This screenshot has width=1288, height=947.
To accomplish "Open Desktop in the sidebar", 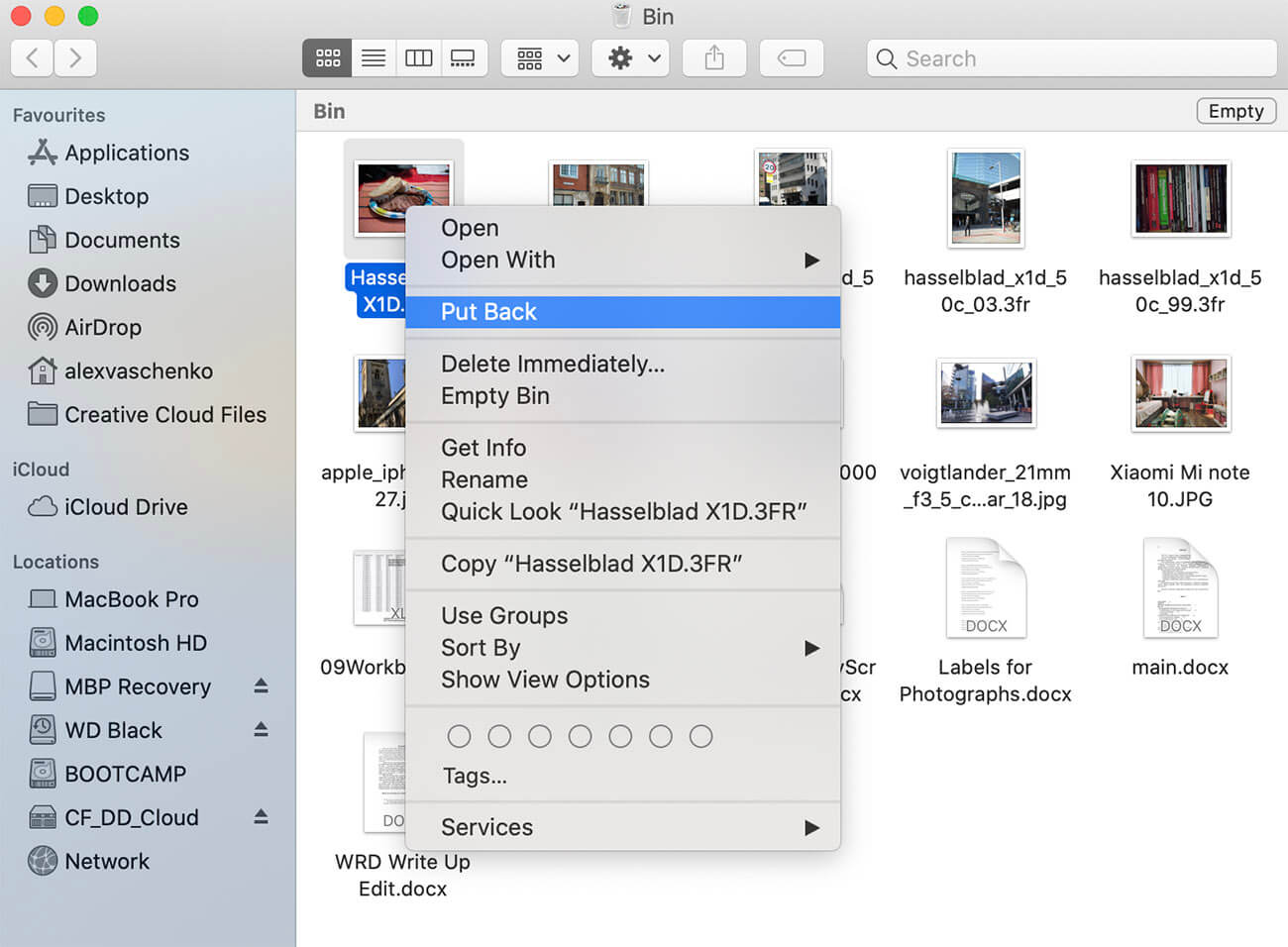I will (106, 196).
